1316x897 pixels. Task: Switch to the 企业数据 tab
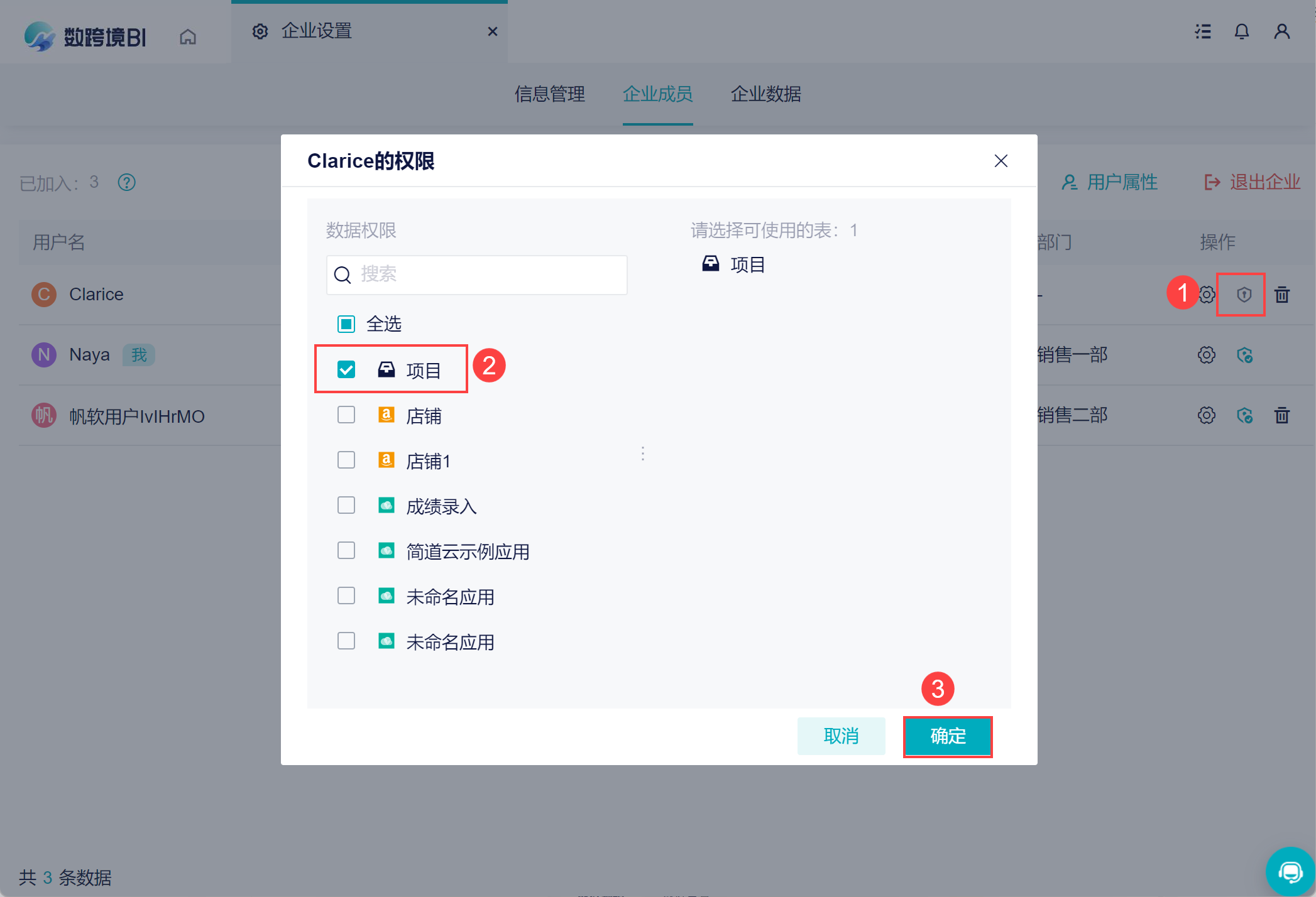pos(765,94)
